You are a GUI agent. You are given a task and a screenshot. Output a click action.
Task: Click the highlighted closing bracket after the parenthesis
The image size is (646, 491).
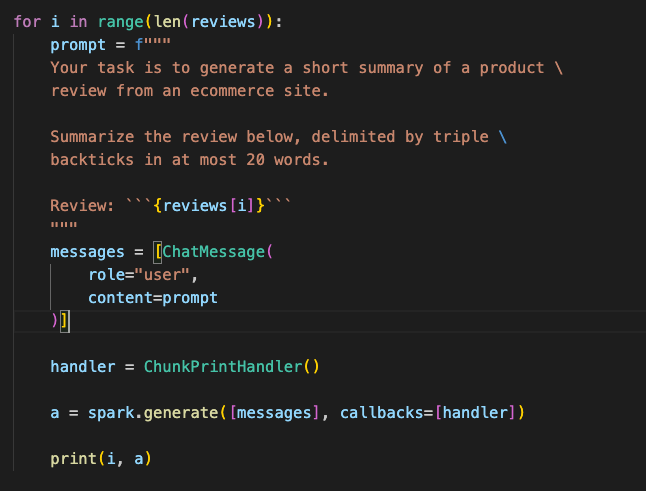pos(65,321)
